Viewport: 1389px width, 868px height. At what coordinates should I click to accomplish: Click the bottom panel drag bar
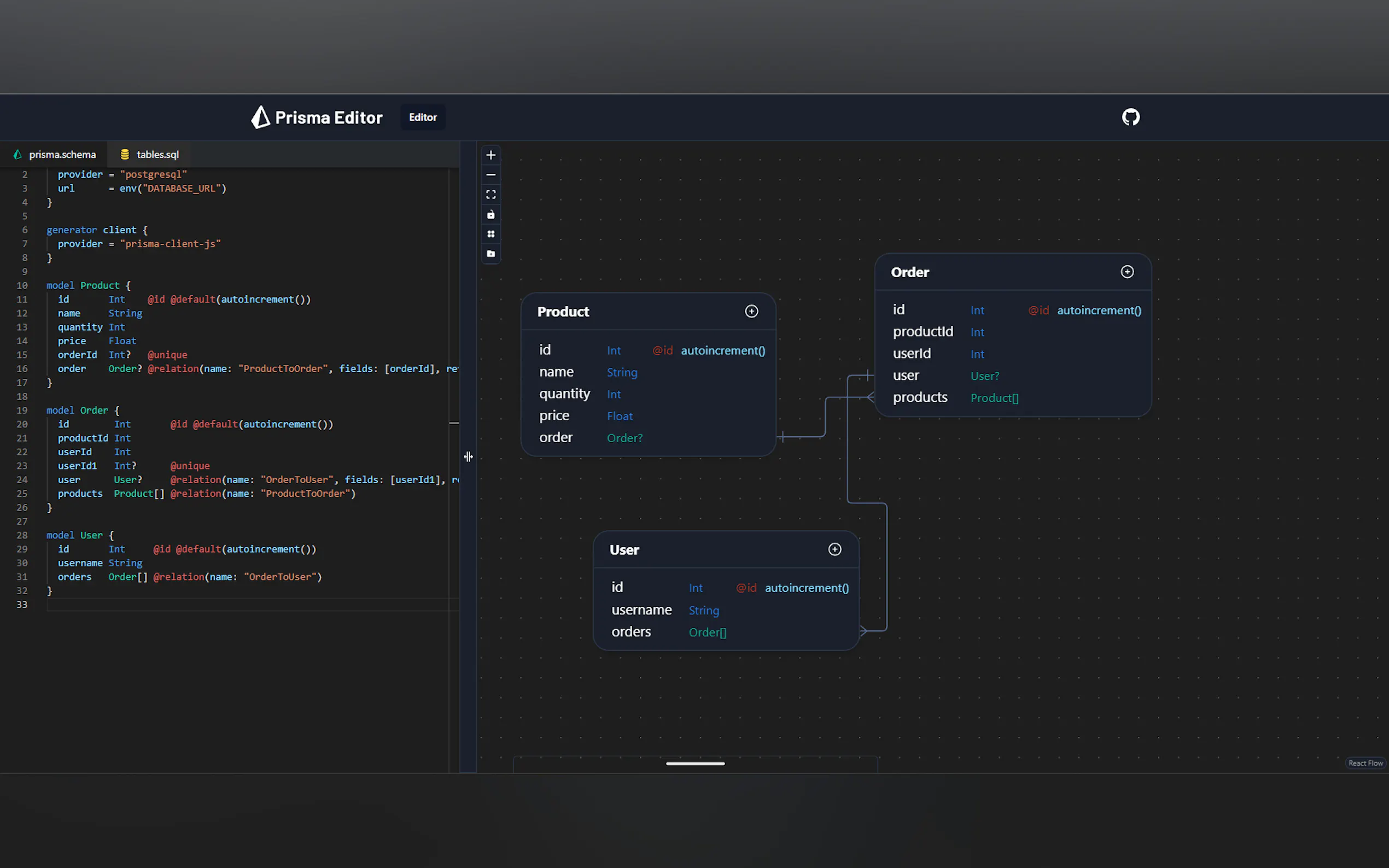coord(695,764)
